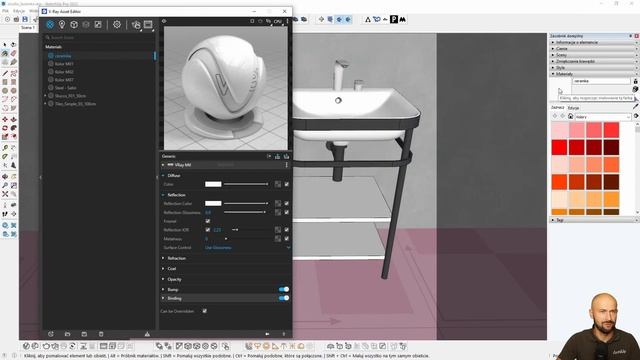Pick the eyedropper sample paint icon in the tray
The height and width of the screenshot is (360, 640).
coord(636,106)
